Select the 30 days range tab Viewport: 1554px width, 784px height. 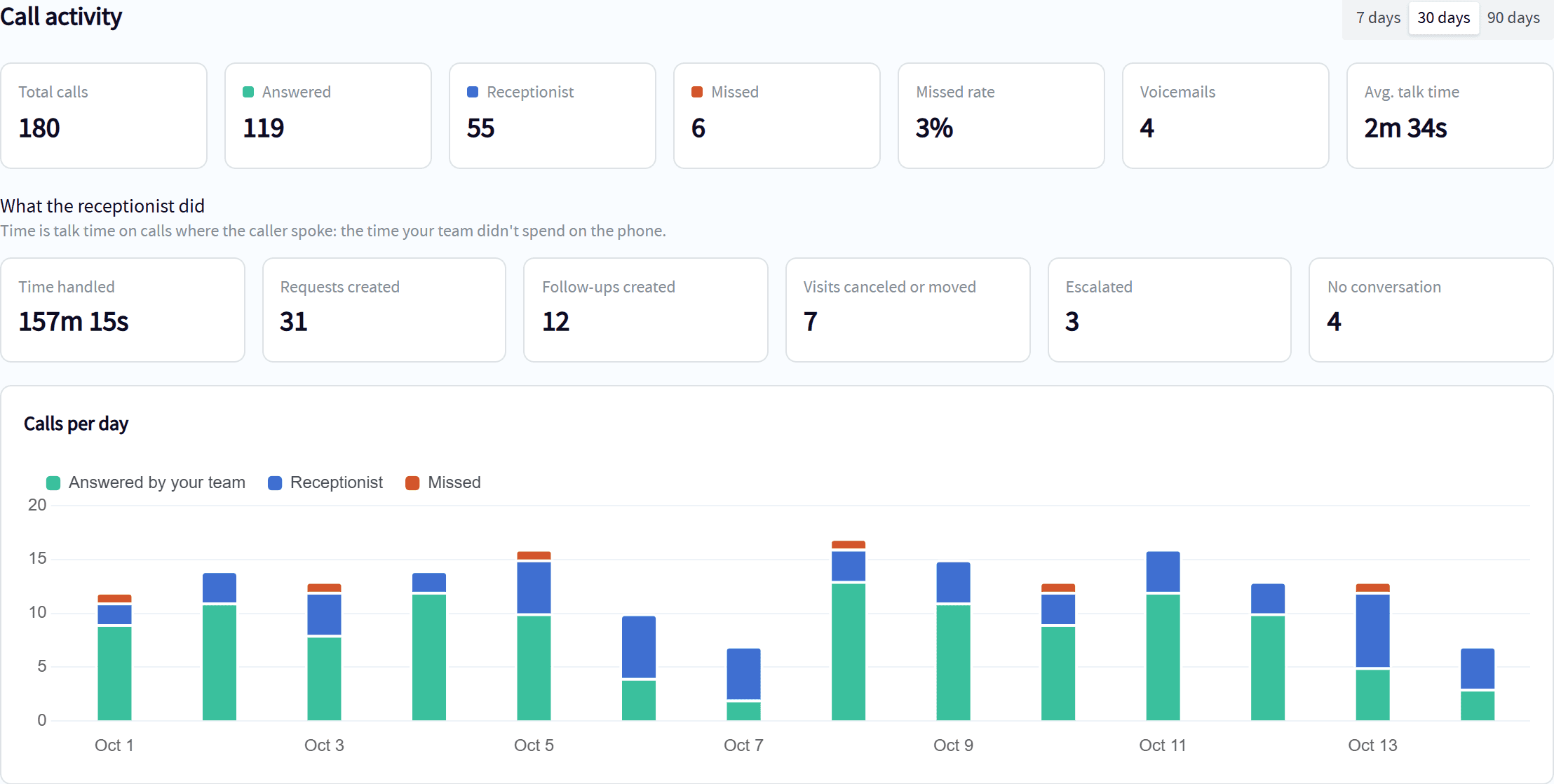pyautogui.click(x=1443, y=18)
